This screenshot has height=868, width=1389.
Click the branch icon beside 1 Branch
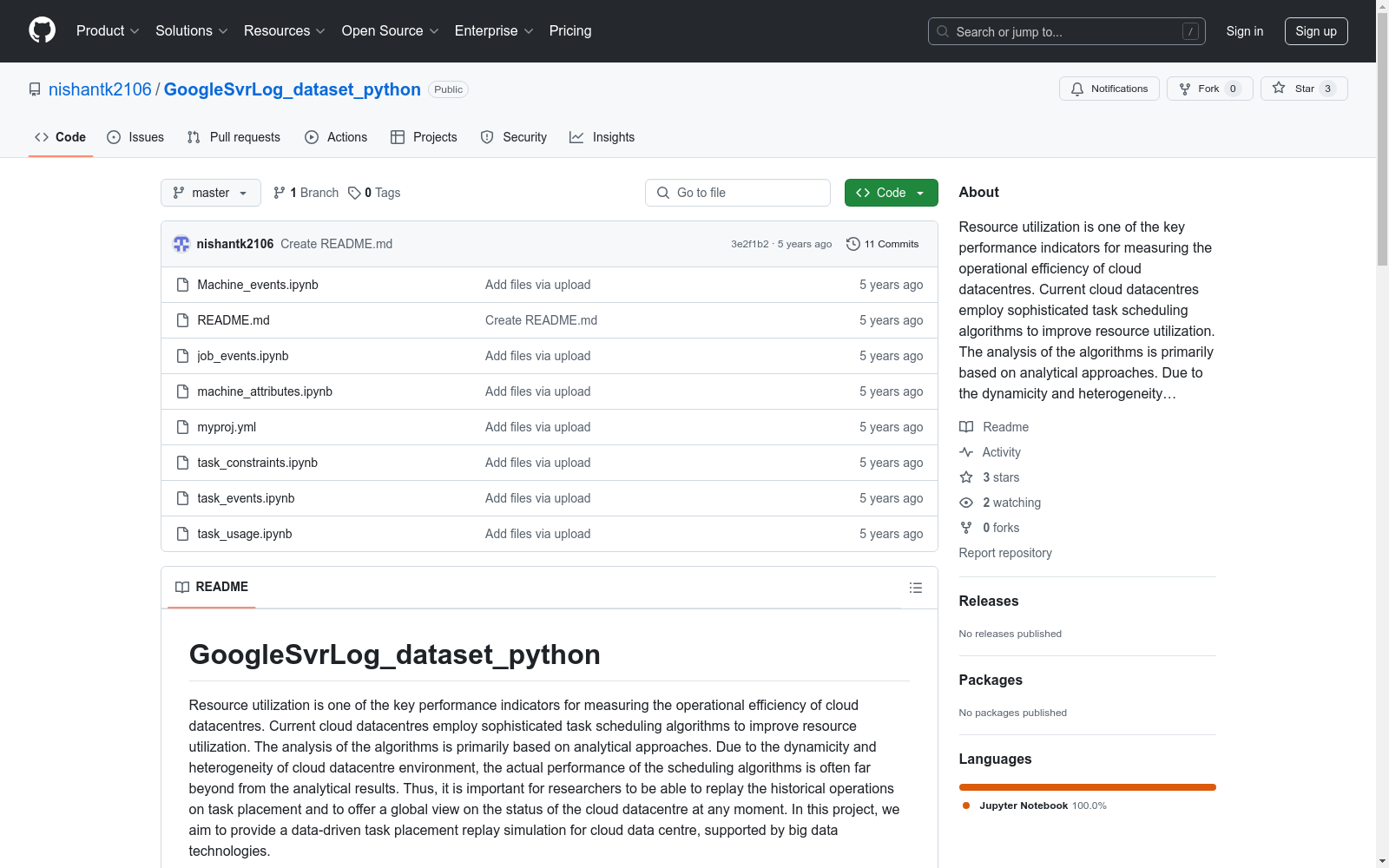(280, 193)
